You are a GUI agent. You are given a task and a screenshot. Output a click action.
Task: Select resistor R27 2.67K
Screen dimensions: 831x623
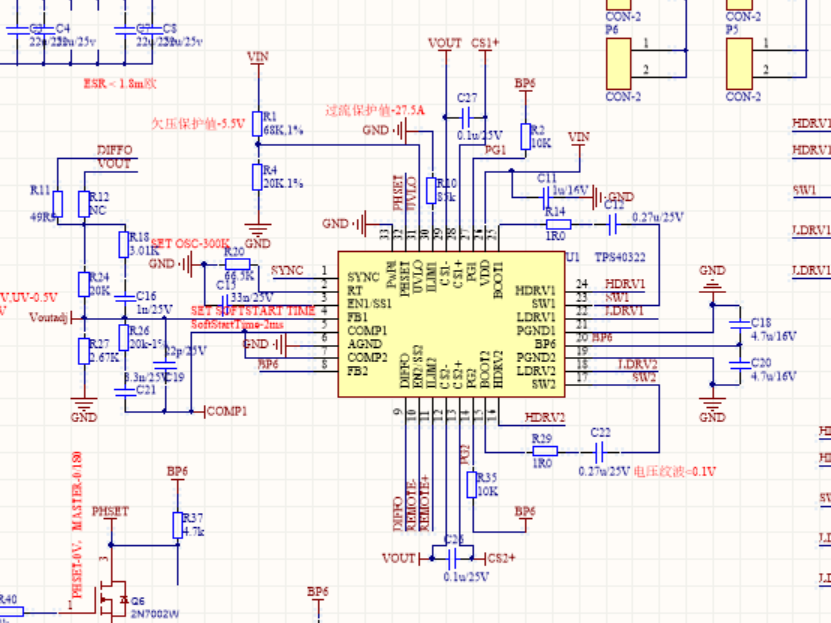pyautogui.click(x=84, y=351)
